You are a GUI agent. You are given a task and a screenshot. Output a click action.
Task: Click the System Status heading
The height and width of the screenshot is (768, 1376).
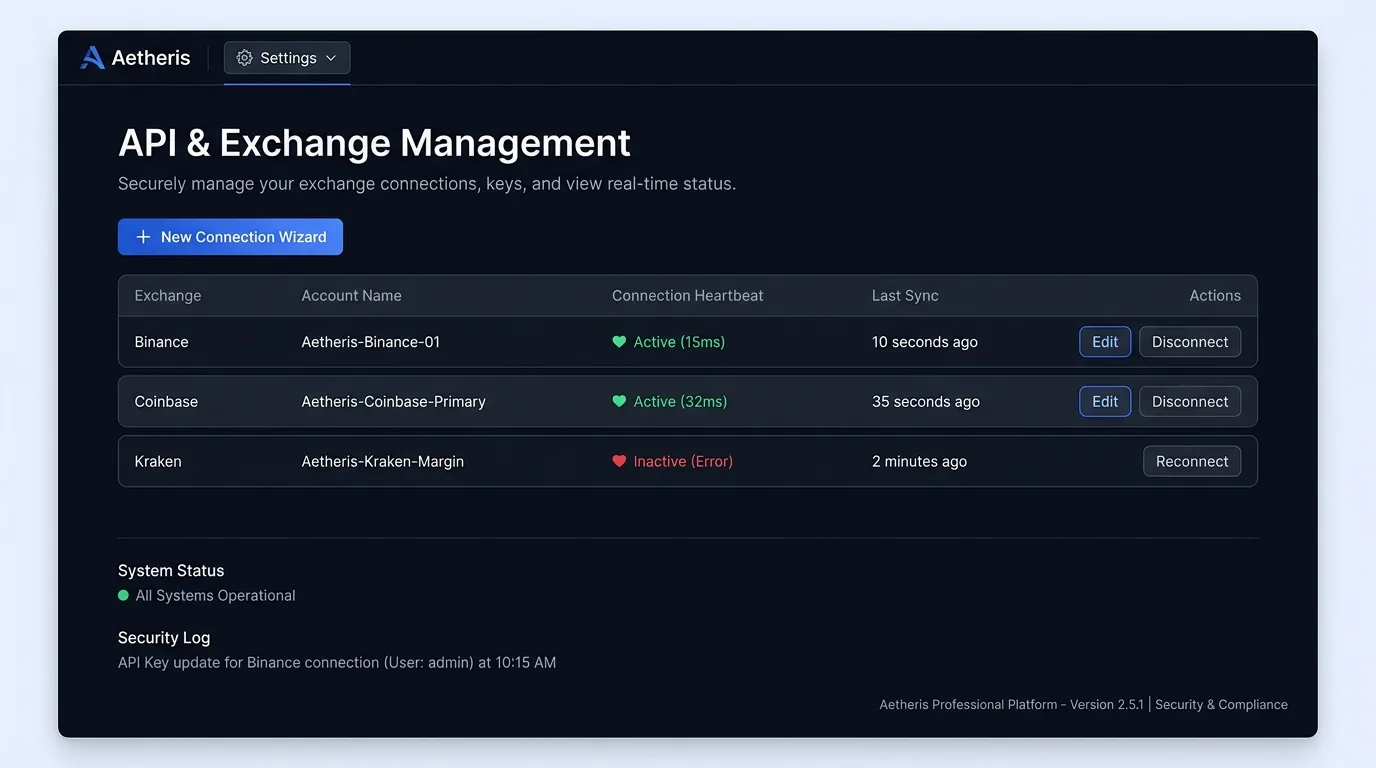pos(171,571)
